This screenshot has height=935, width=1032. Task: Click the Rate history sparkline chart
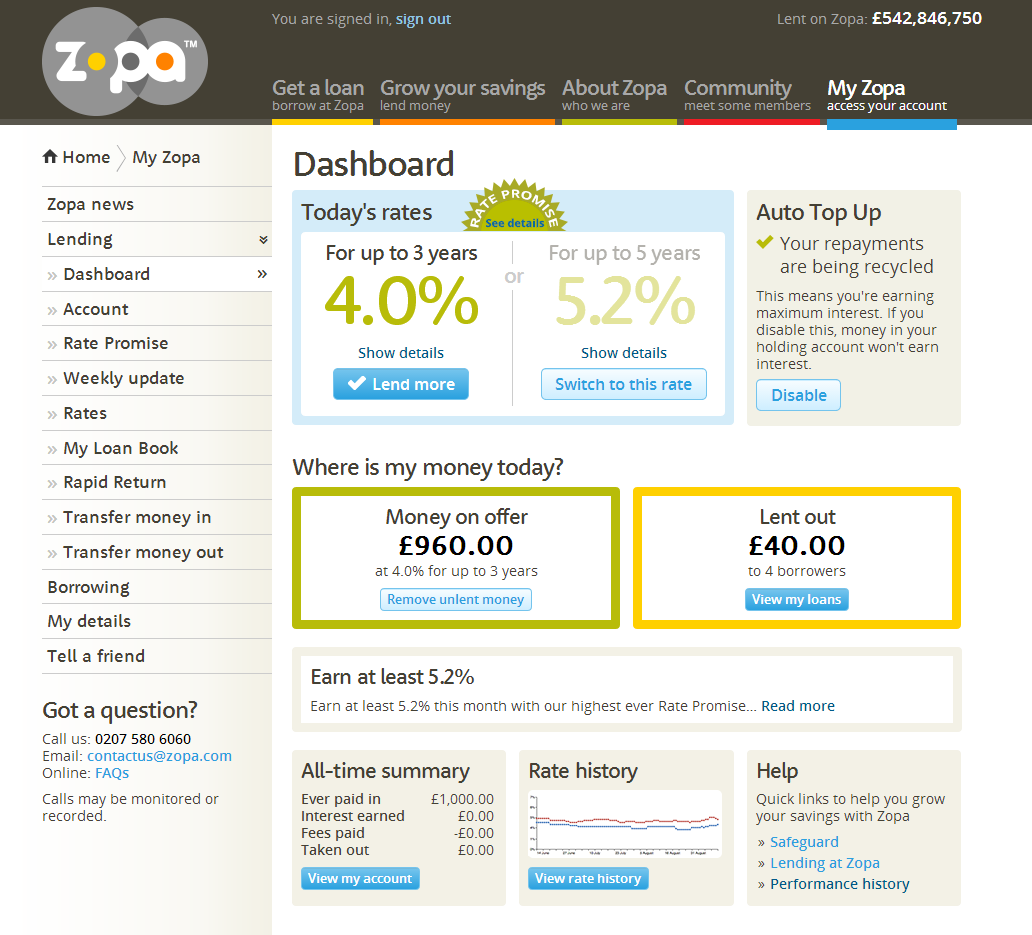625,824
